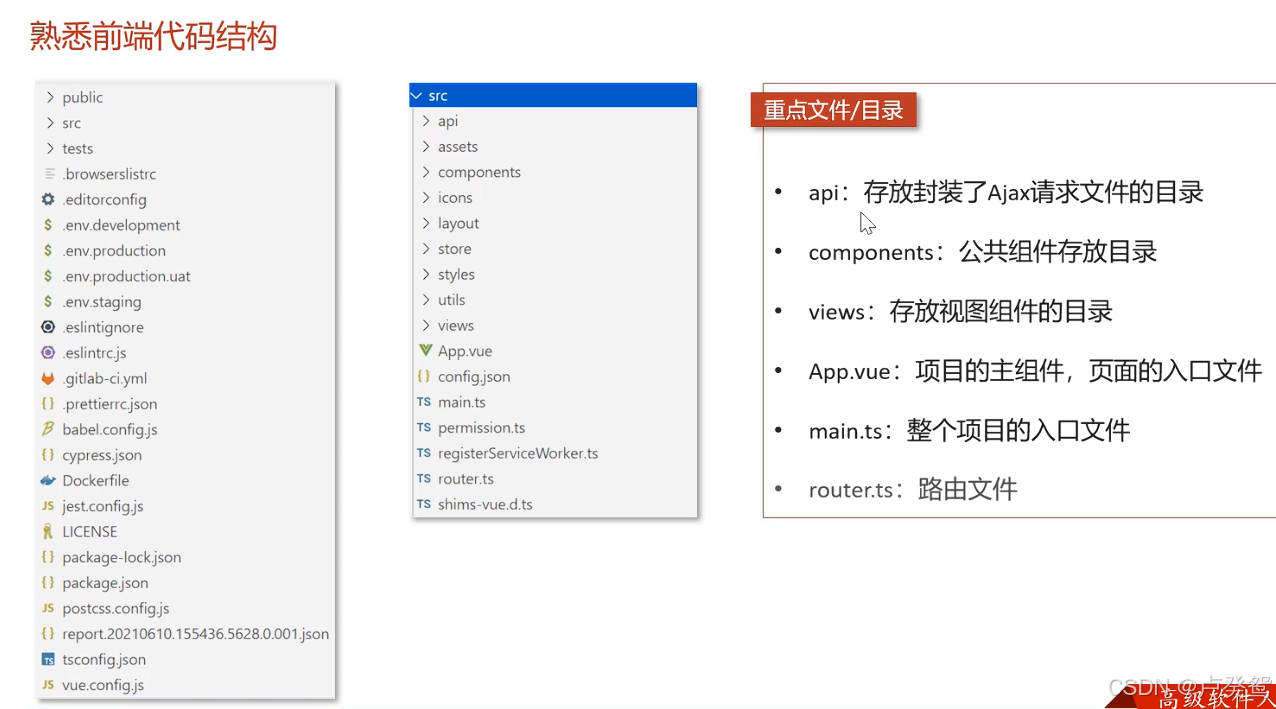Open the main.ts file name
This screenshot has height=709, width=1276.
(x=462, y=402)
